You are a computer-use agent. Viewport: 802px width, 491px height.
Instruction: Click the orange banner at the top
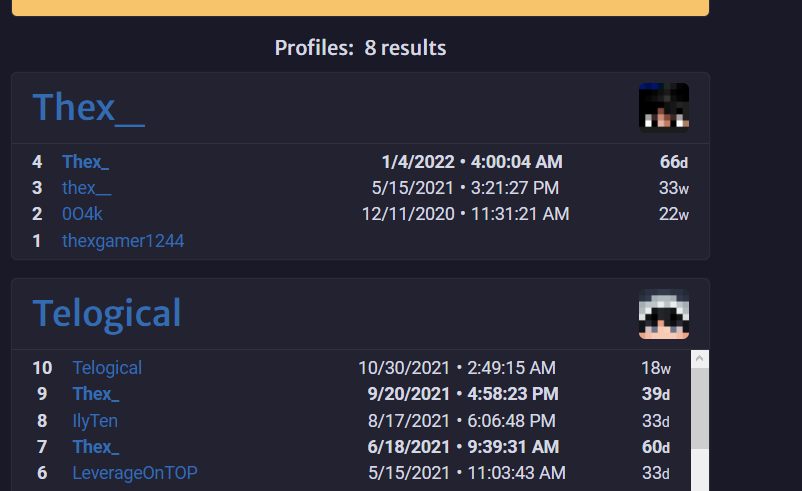(360, 8)
